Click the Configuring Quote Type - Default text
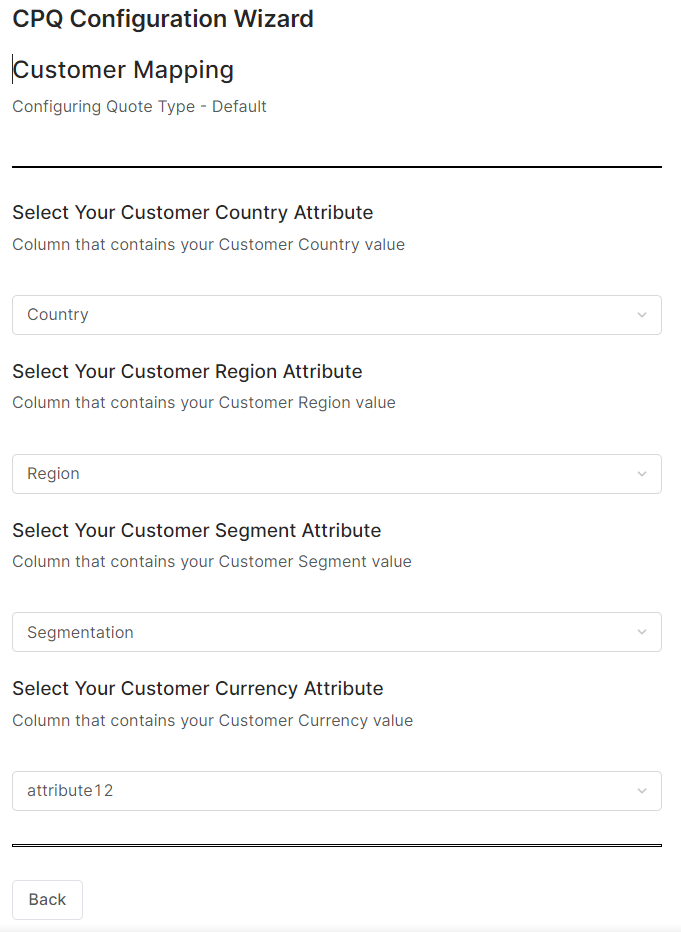The width and height of the screenshot is (681, 932). pyautogui.click(x=139, y=106)
